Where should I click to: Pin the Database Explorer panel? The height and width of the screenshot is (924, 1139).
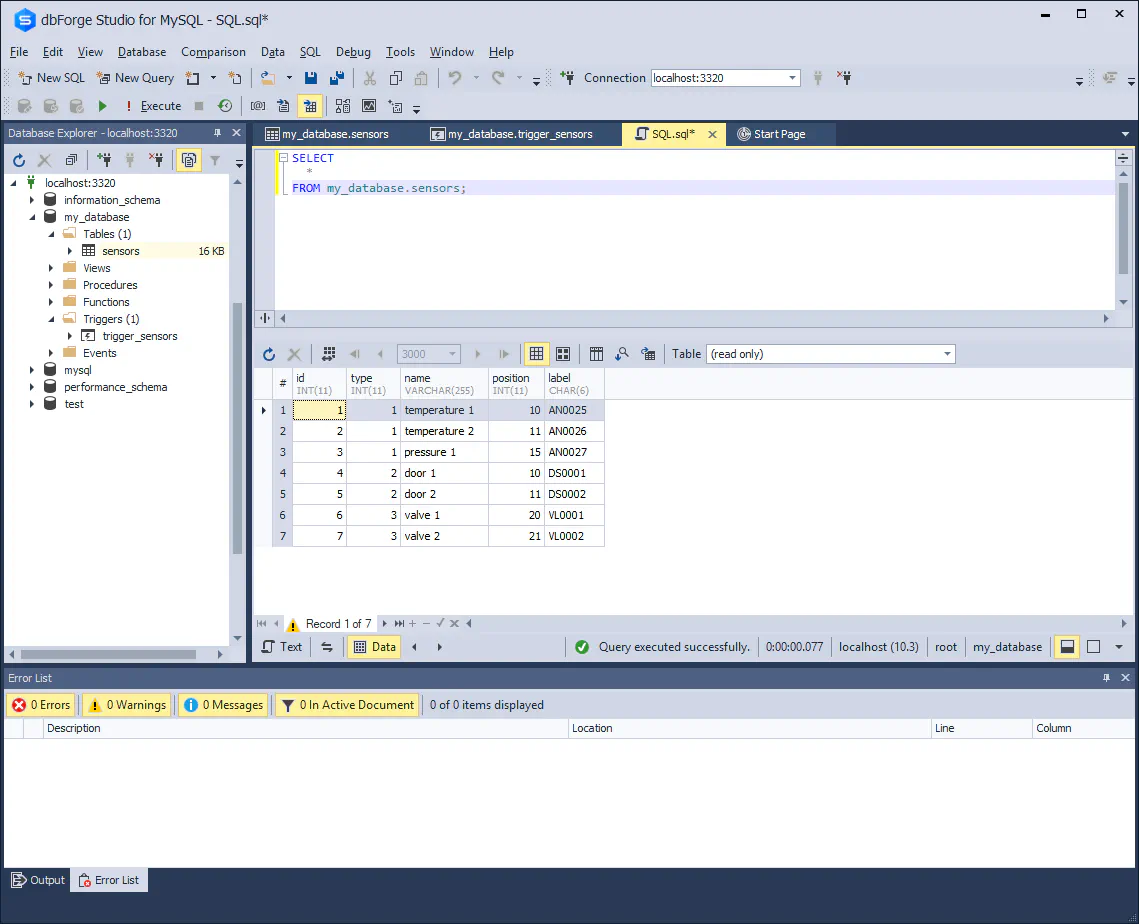[x=217, y=133]
